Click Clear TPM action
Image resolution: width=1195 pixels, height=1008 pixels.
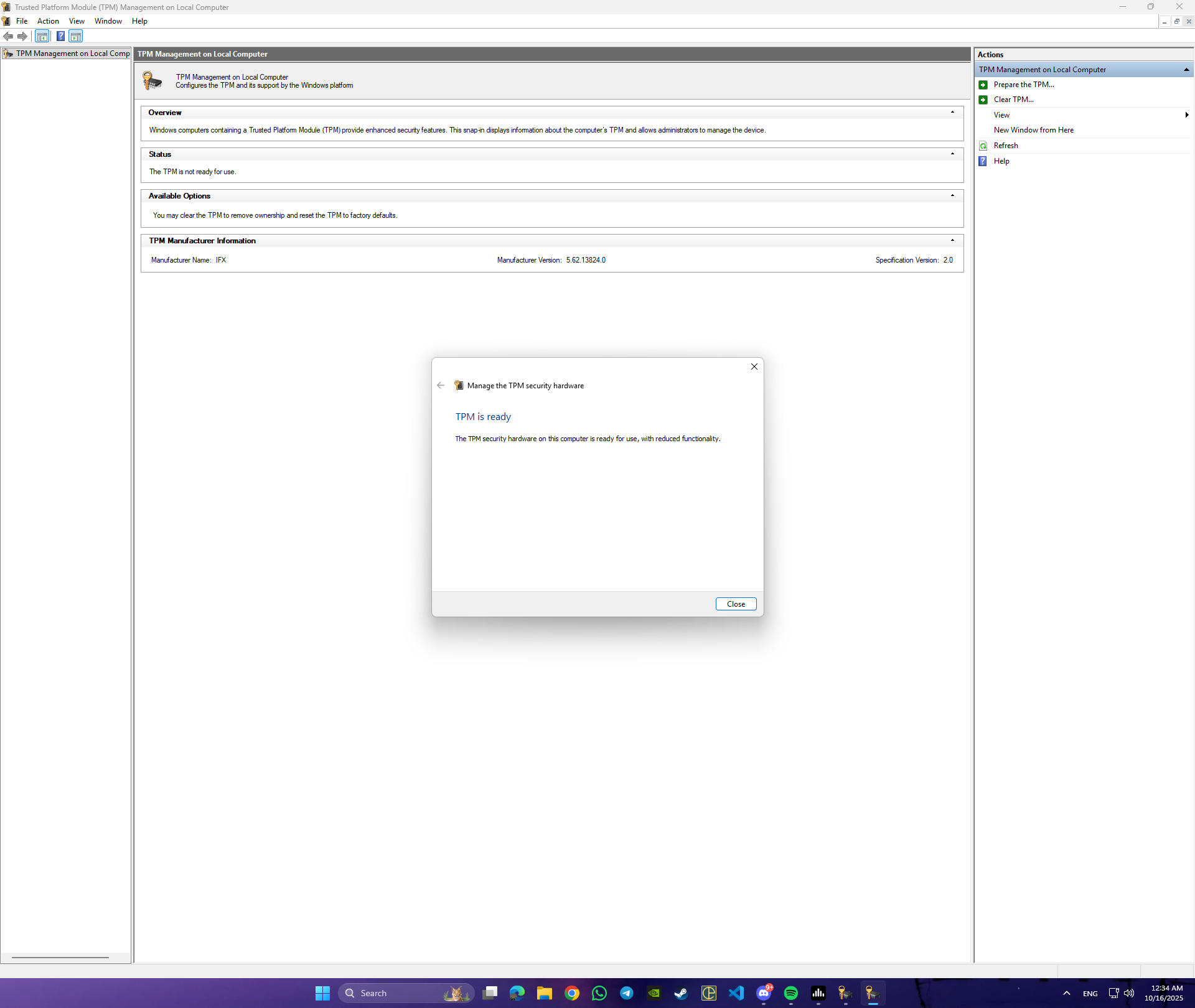[1013, 100]
